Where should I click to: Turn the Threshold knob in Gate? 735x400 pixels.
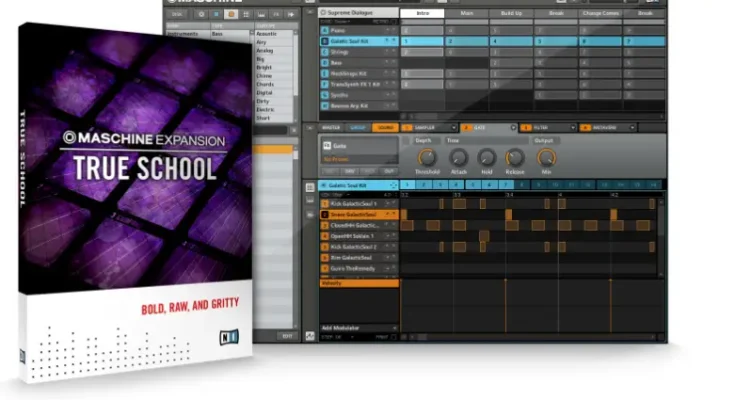(x=427, y=157)
